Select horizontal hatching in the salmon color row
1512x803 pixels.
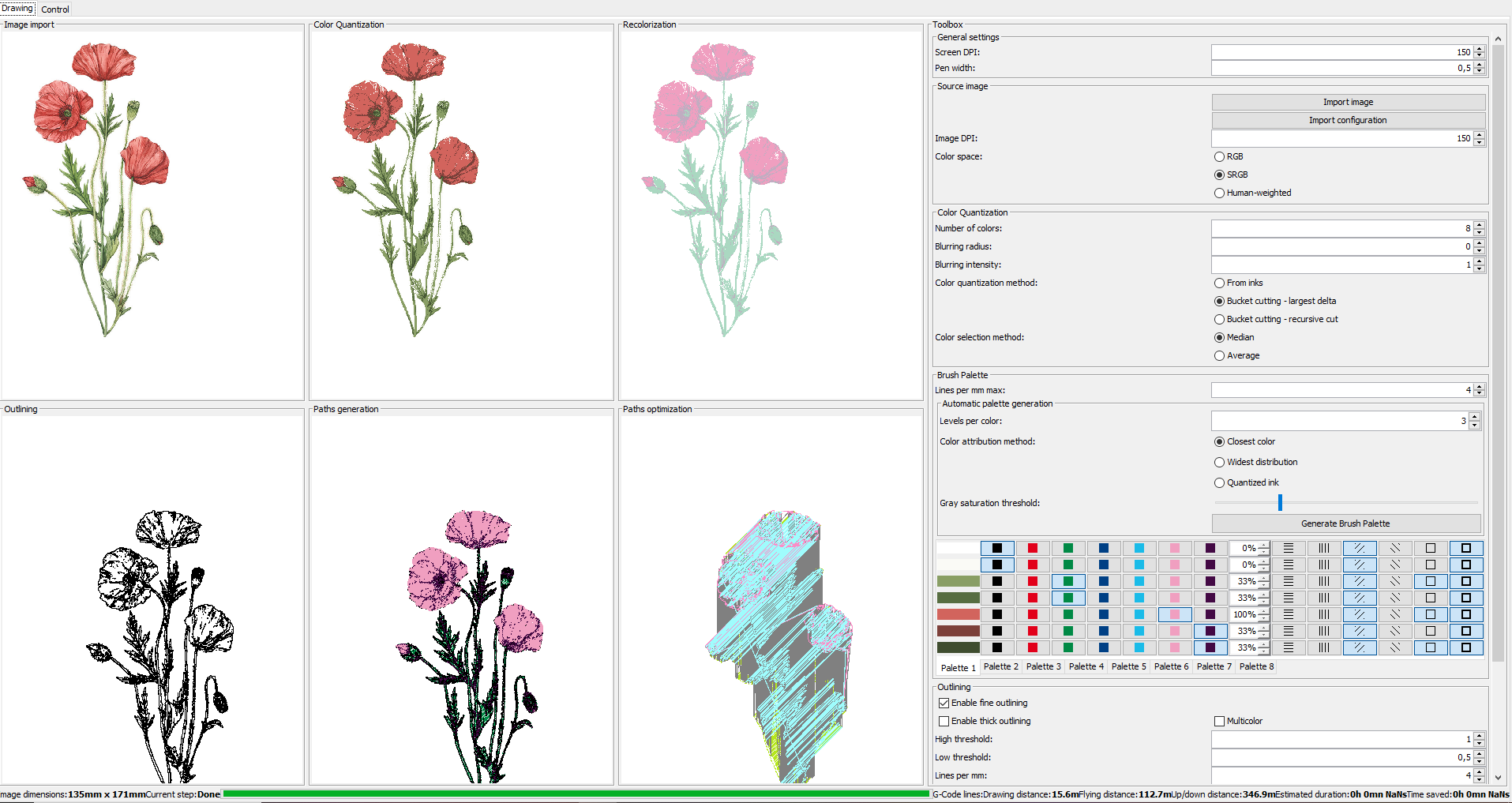click(1288, 614)
